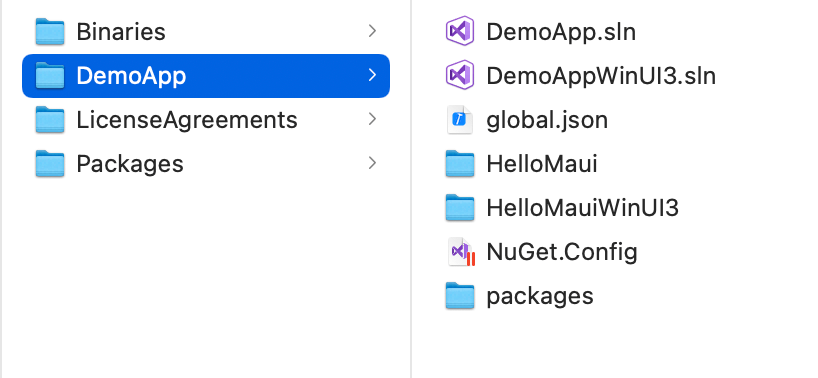Expand the Packages folder chevron
818x378 pixels.
(372, 163)
